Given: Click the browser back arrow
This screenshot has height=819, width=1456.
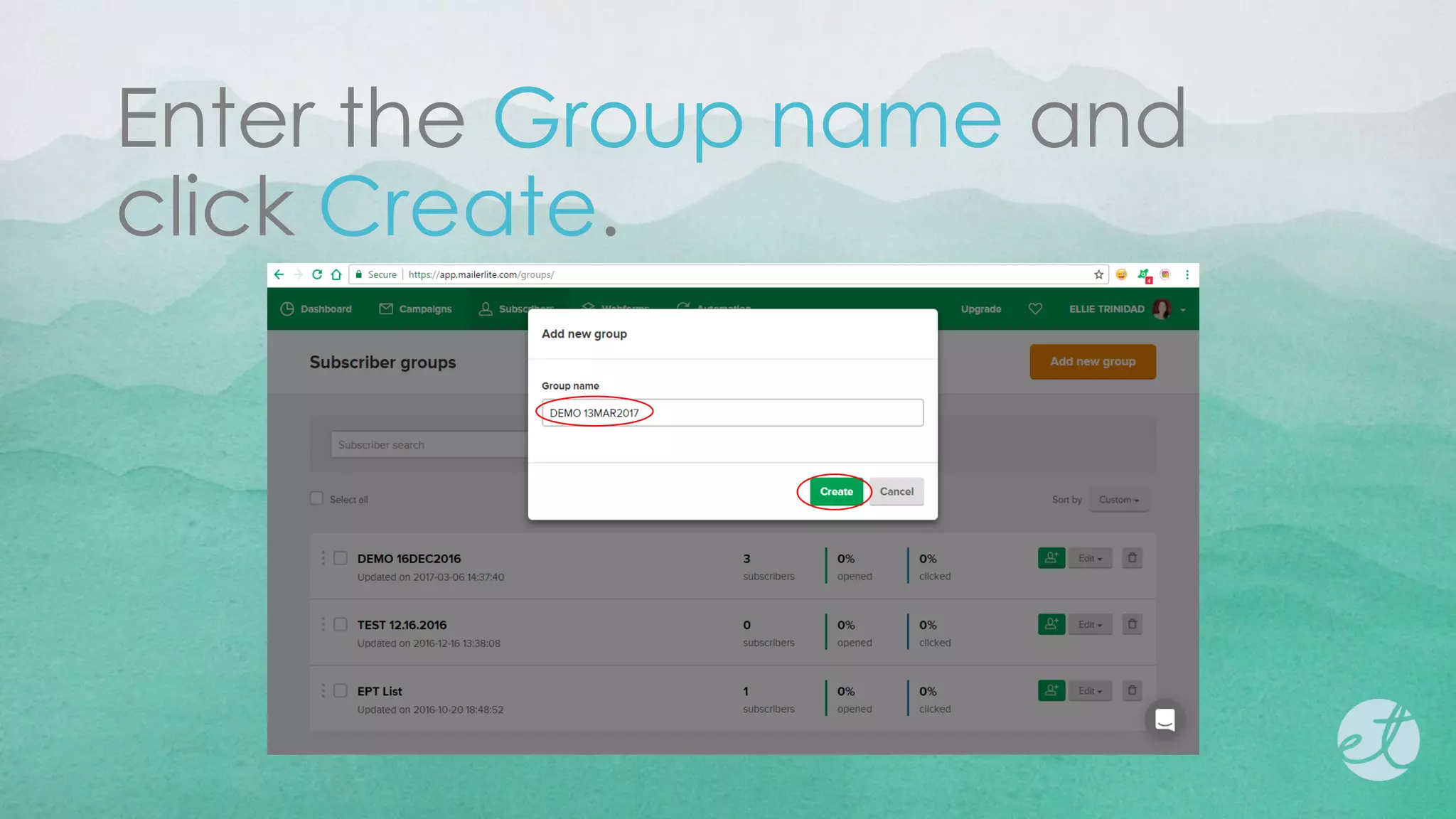Looking at the screenshot, I should coord(279,274).
